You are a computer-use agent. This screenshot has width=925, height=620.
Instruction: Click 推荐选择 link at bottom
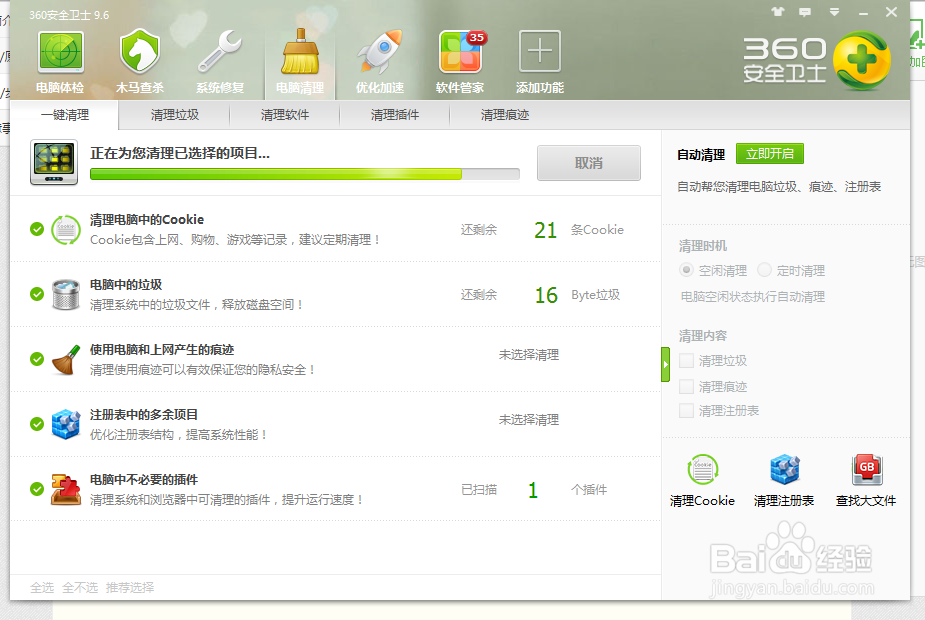[x=130, y=588]
